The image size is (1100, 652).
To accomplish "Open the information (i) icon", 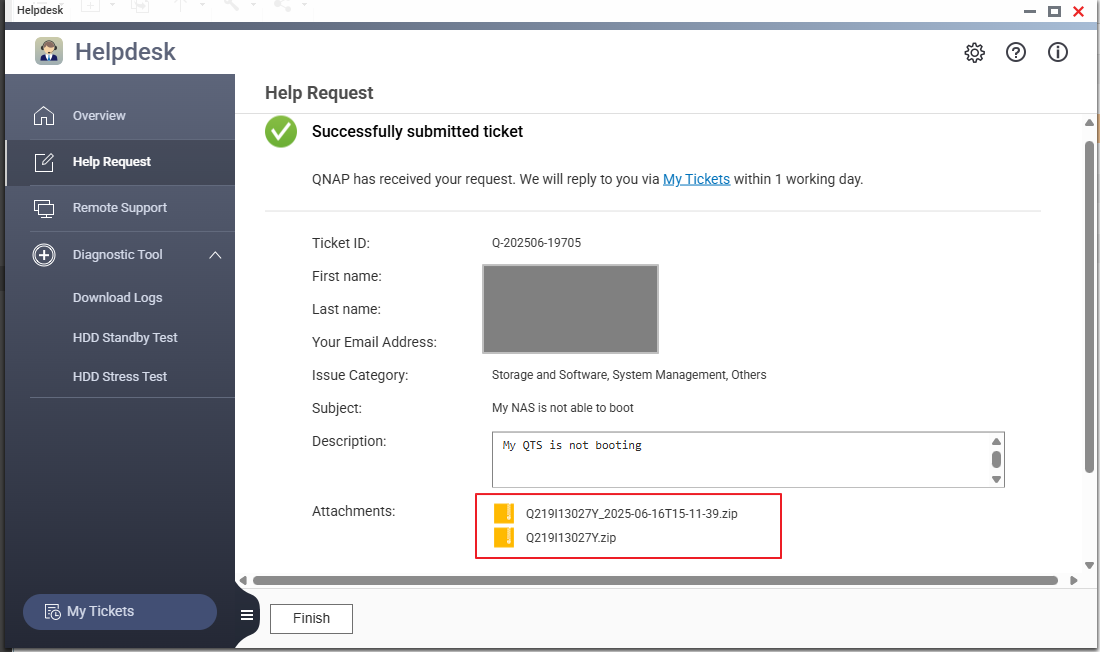I will pyautogui.click(x=1058, y=53).
